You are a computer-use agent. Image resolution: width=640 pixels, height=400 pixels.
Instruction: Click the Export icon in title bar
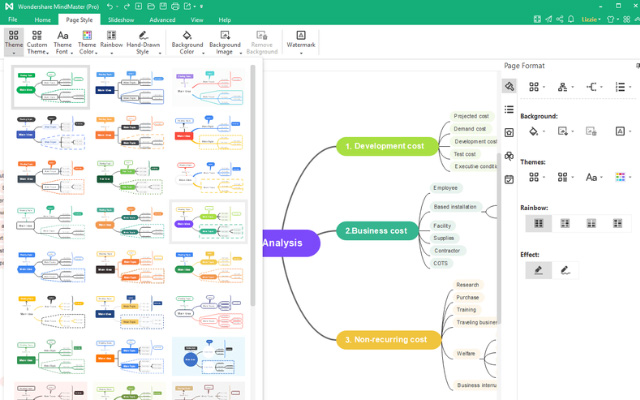188,7
